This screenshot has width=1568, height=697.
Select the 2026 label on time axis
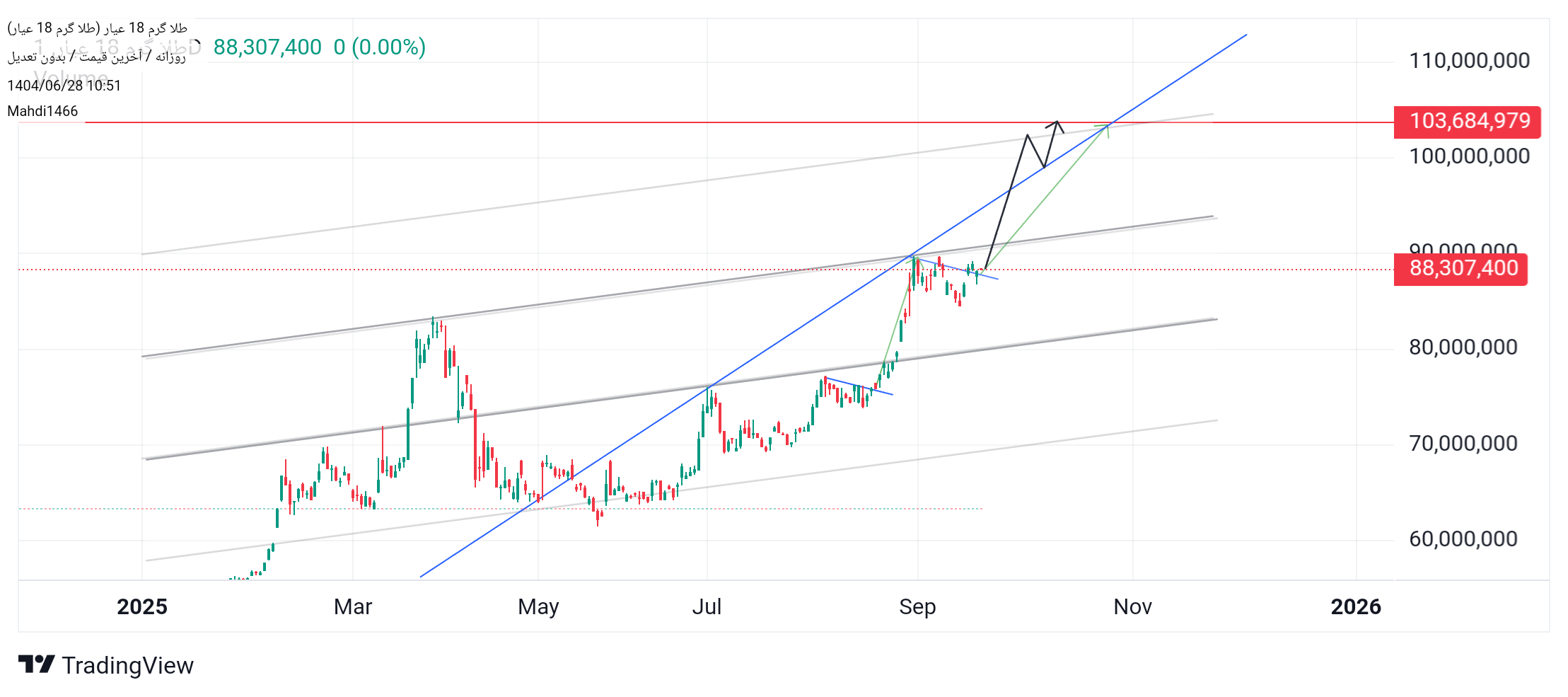point(1356,607)
